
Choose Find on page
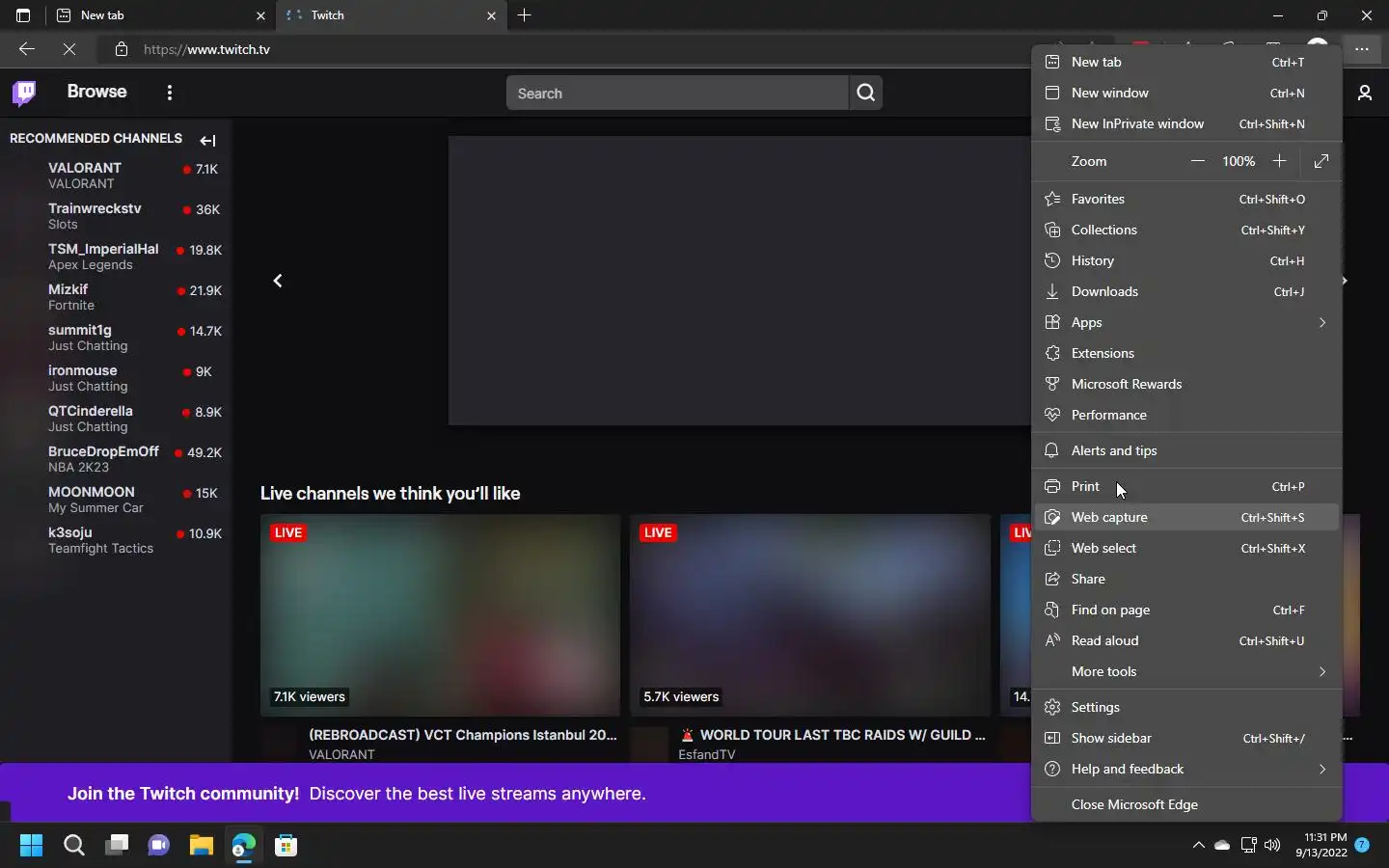click(x=1186, y=610)
